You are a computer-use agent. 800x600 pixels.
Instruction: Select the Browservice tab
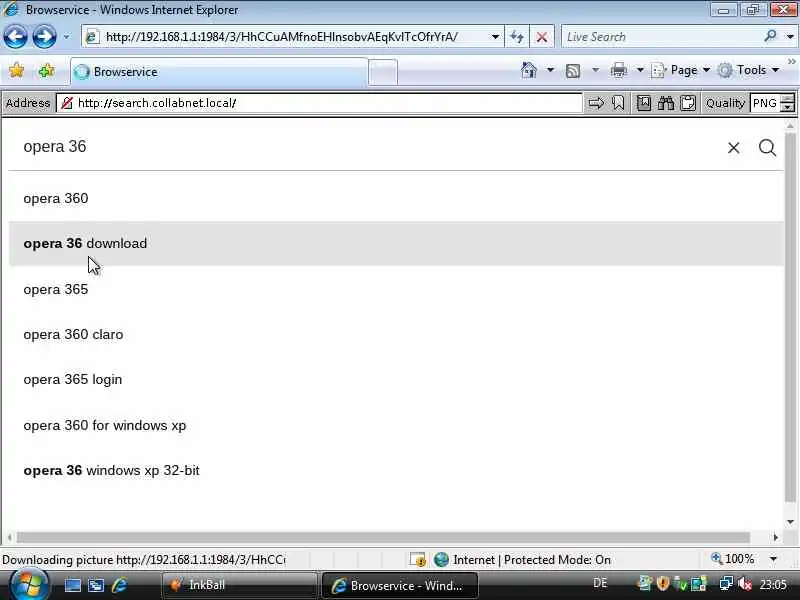point(218,71)
